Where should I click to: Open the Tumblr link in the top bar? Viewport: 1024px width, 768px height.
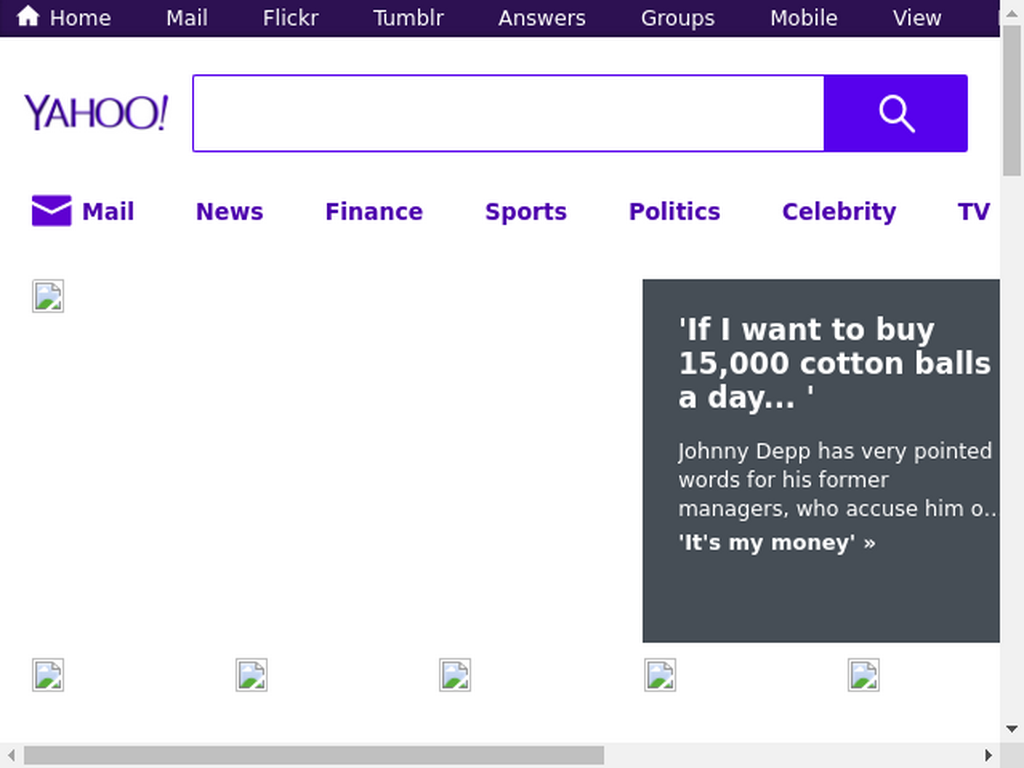408,18
